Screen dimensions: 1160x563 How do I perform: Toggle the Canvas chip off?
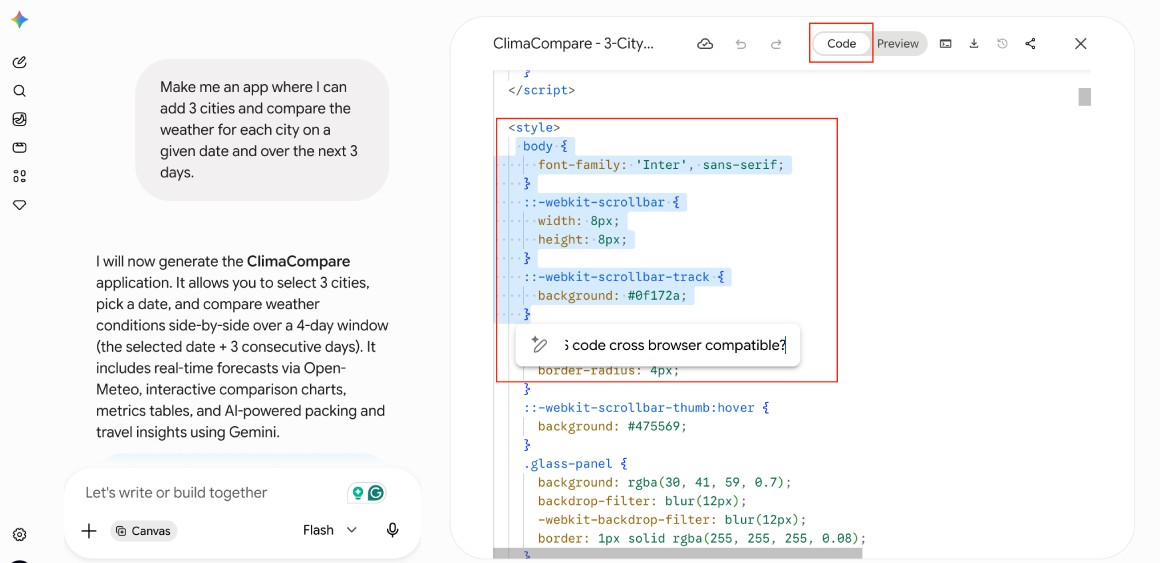144,530
